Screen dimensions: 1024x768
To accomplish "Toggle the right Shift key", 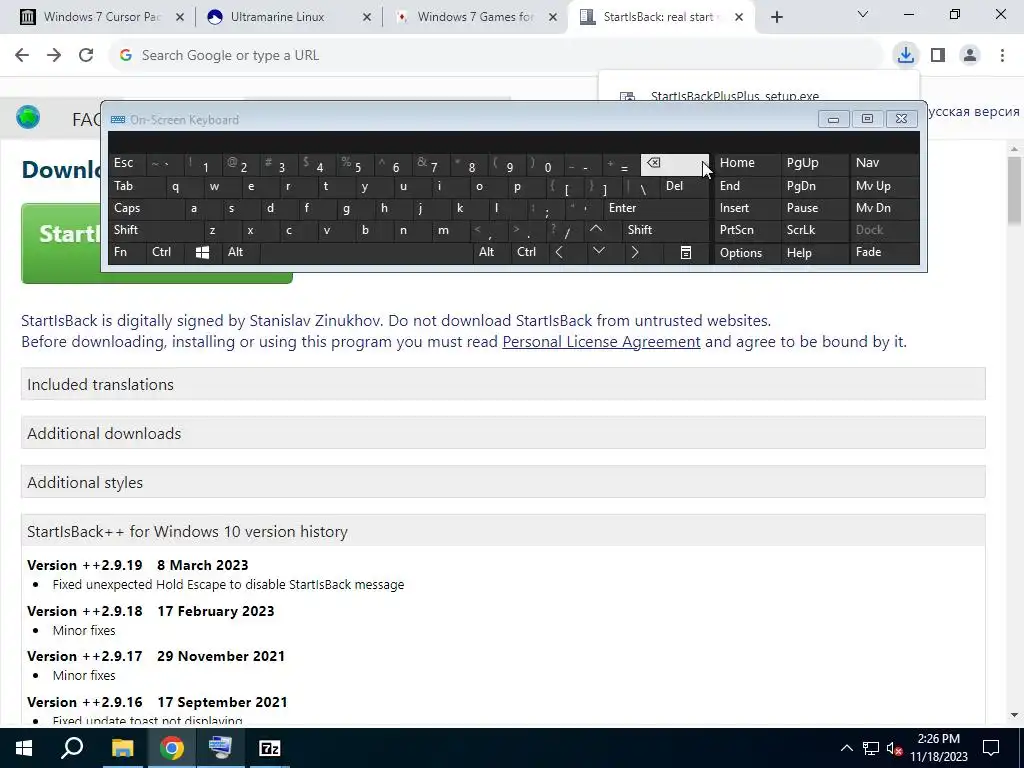I will click(666, 230).
